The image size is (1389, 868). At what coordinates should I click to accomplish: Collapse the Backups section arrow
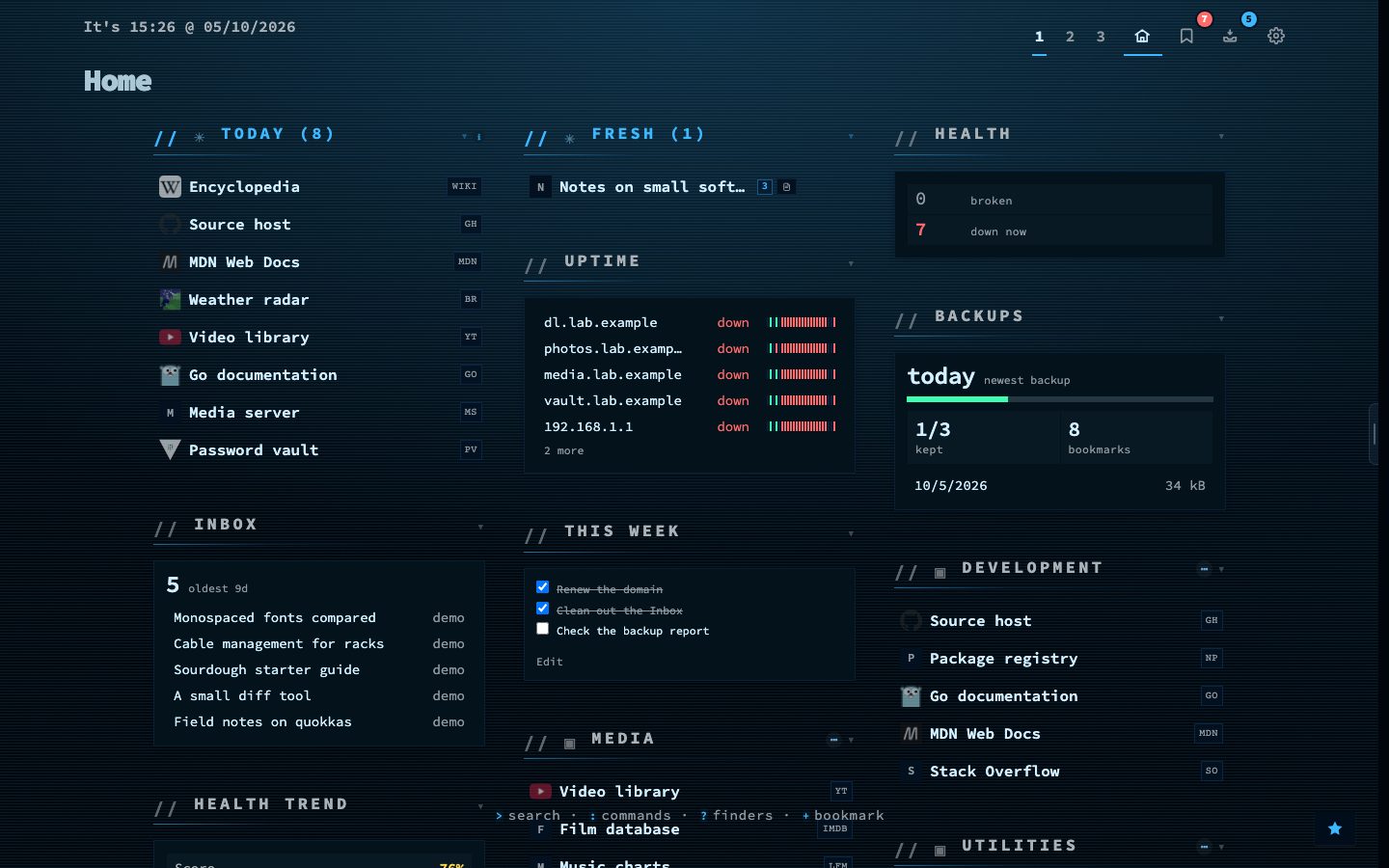tap(1221, 319)
